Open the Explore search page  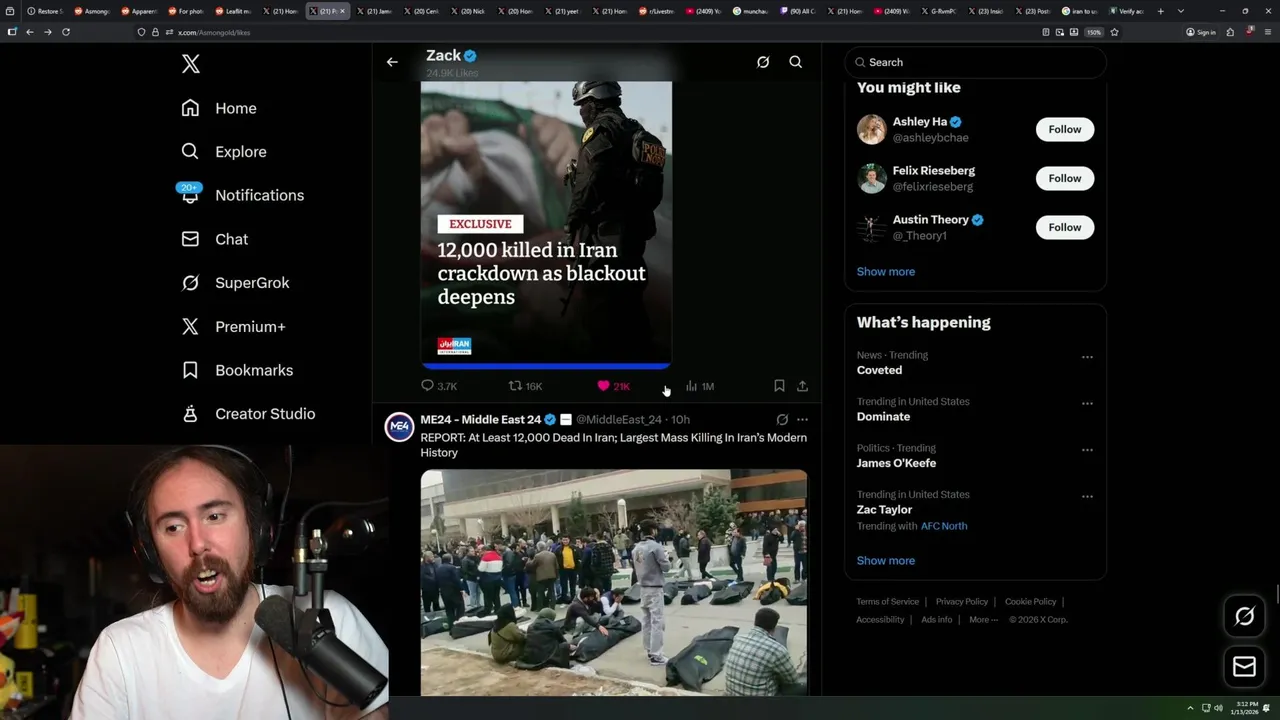pyautogui.click(x=224, y=152)
